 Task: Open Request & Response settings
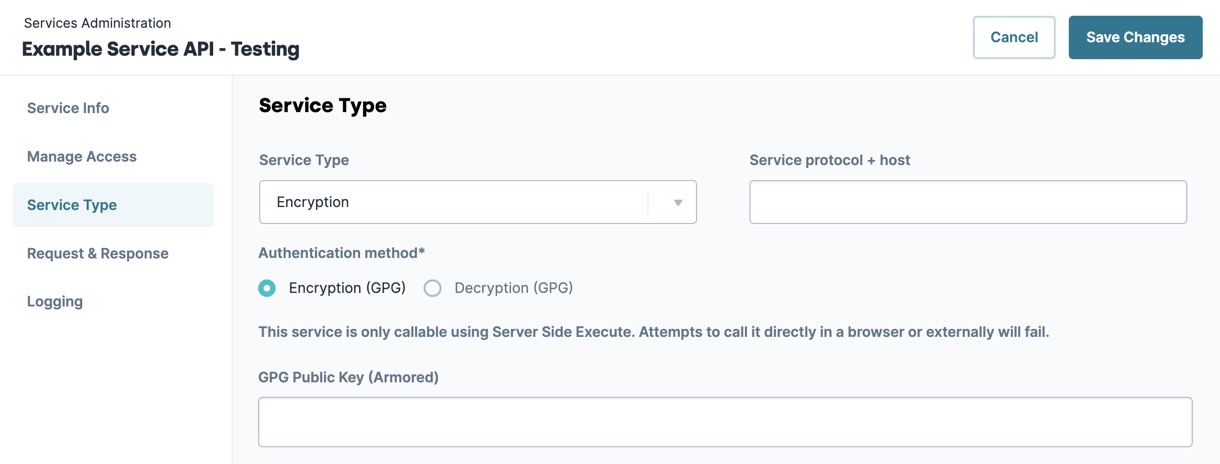tap(98, 253)
